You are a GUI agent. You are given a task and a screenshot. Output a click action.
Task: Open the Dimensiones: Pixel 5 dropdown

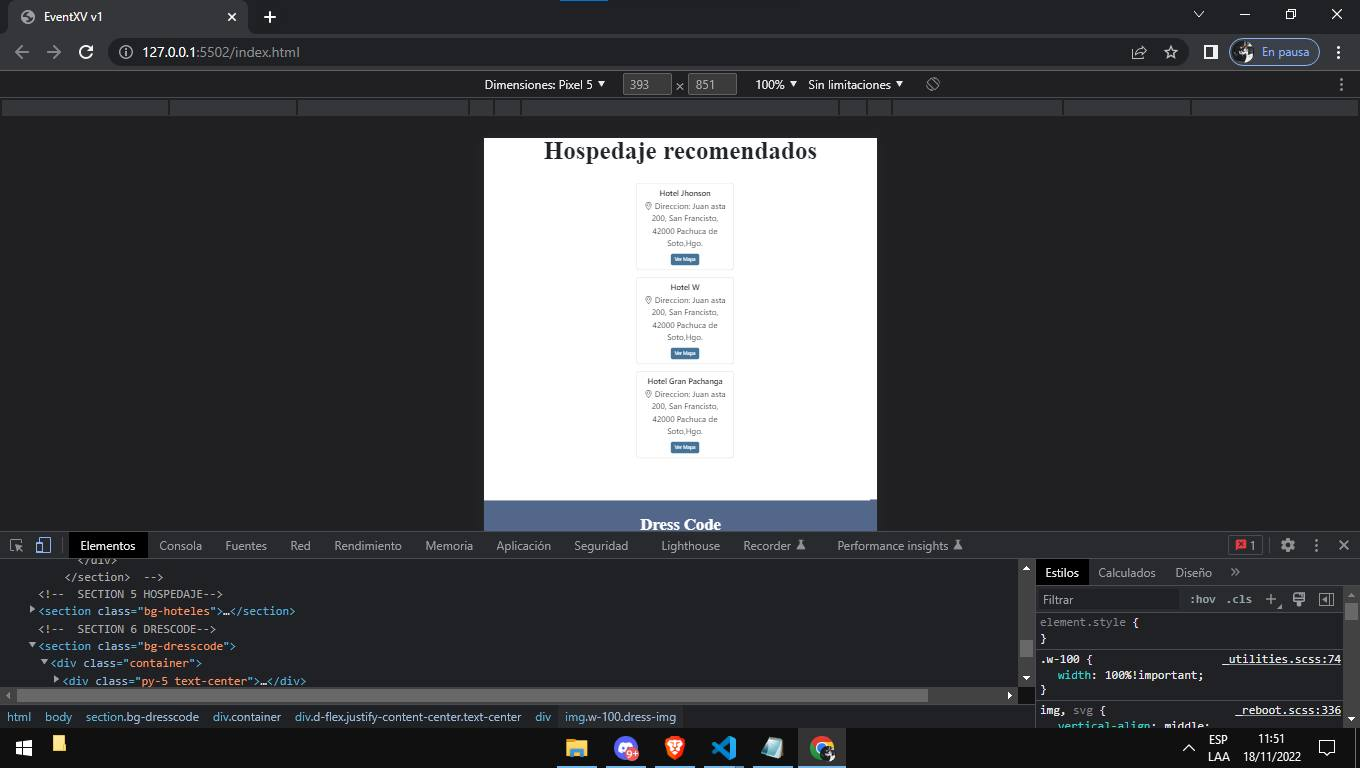[x=545, y=84]
